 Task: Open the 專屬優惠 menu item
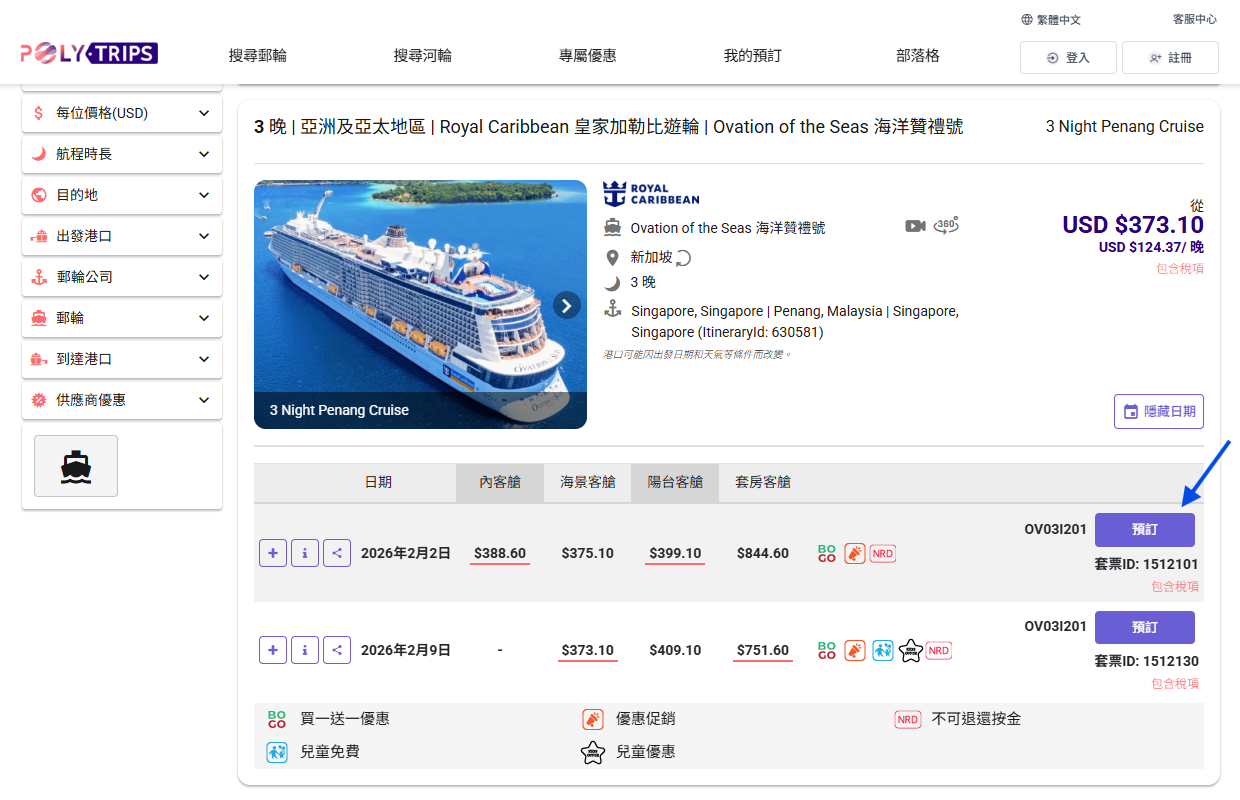(588, 56)
